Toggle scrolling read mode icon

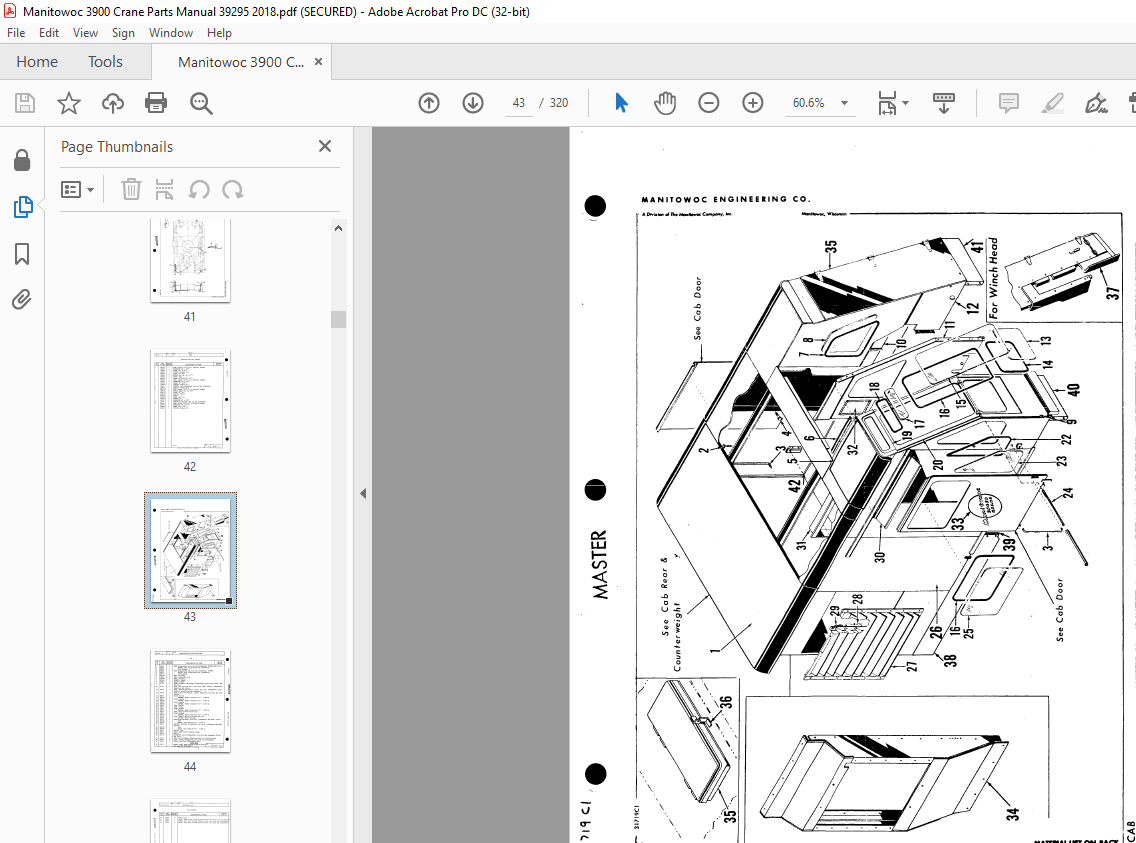click(943, 103)
